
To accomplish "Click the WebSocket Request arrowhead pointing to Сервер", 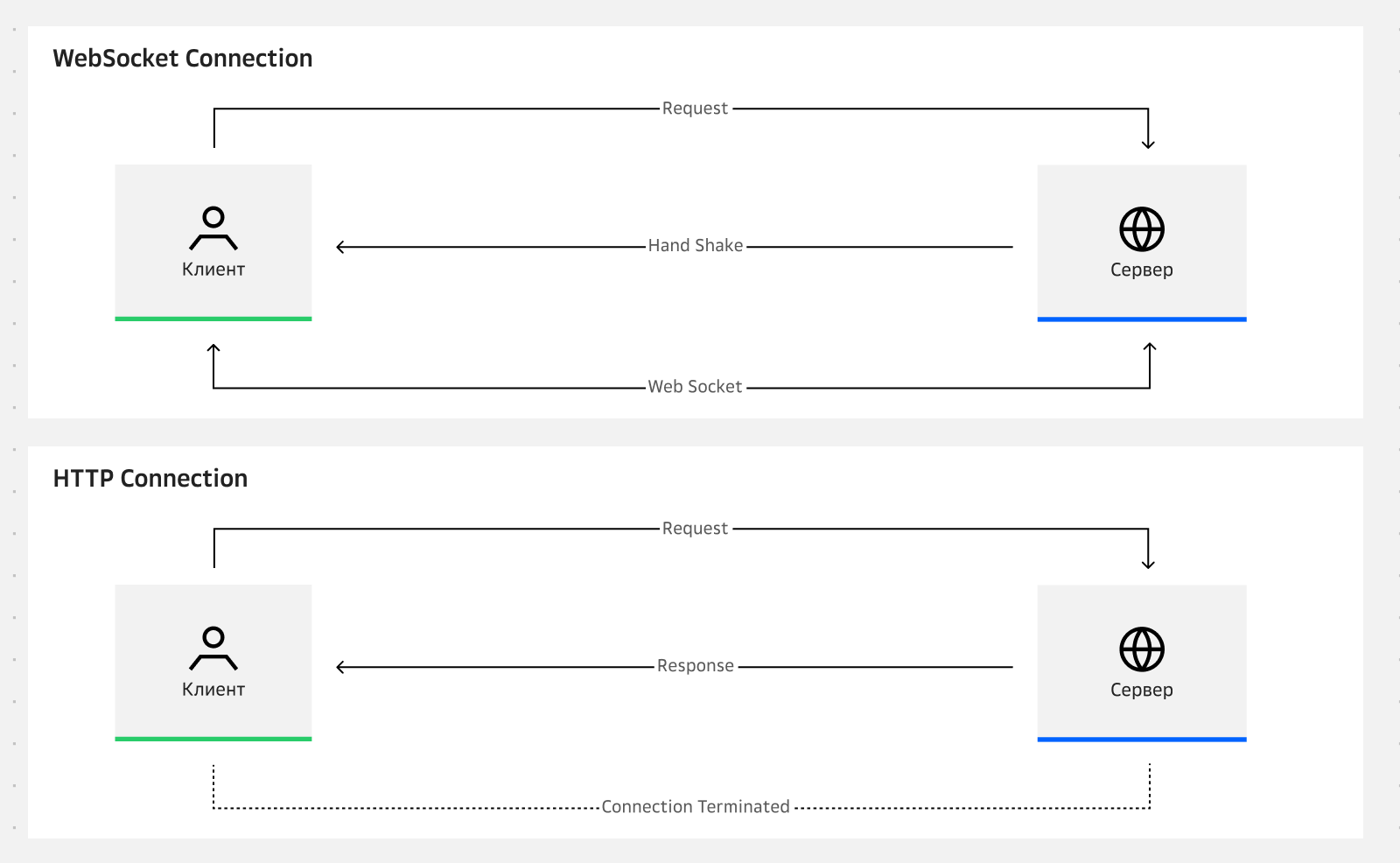I will (1148, 143).
